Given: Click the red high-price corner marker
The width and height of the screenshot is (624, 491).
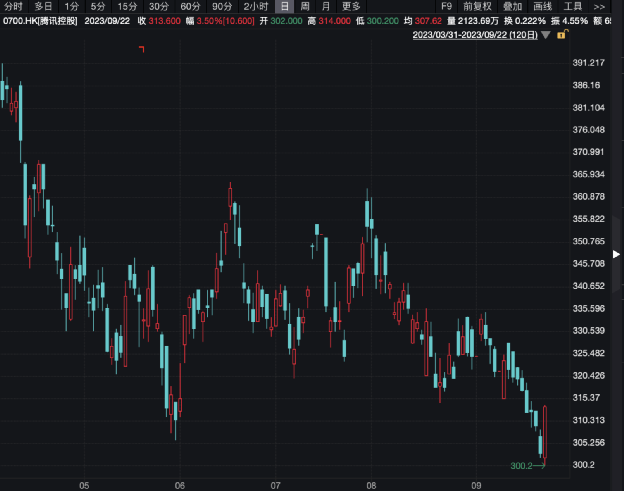Looking at the screenshot, I should pos(142,49).
